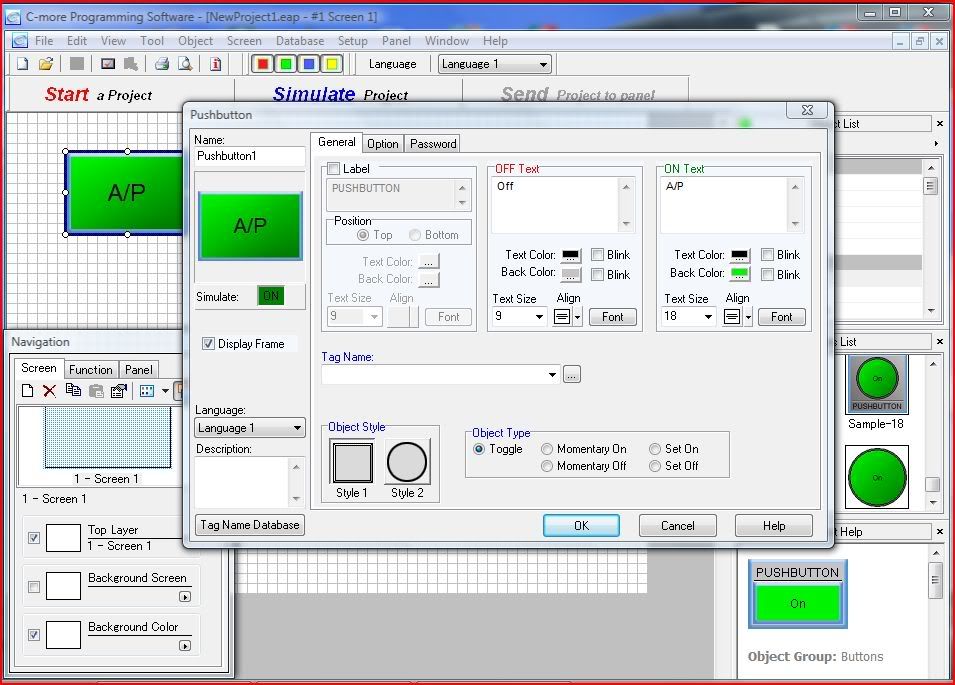Click the Open project folder icon
This screenshot has width=955, height=685.
click(46, 64)
